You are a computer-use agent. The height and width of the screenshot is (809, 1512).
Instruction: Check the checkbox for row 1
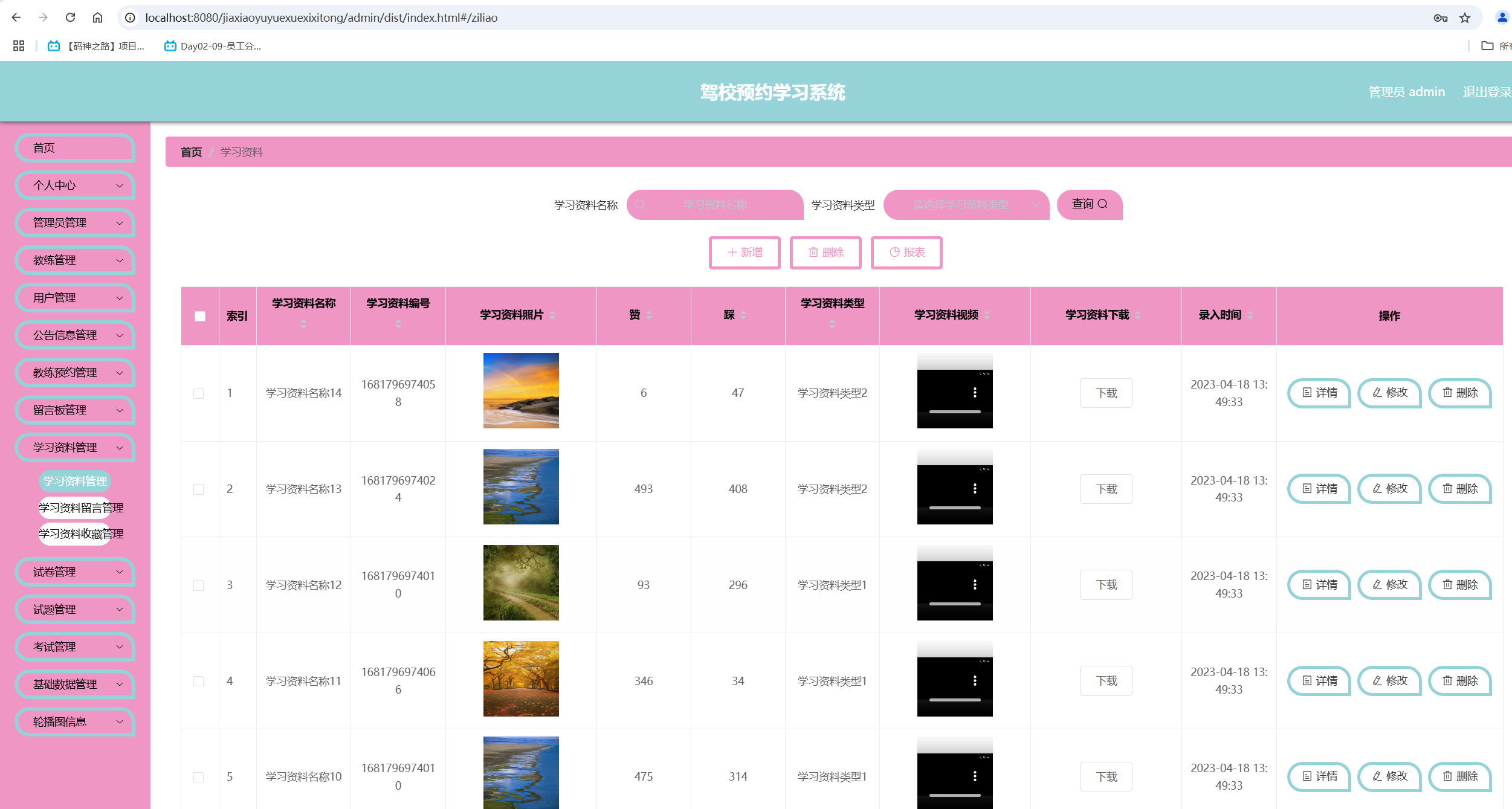point(199,393)
